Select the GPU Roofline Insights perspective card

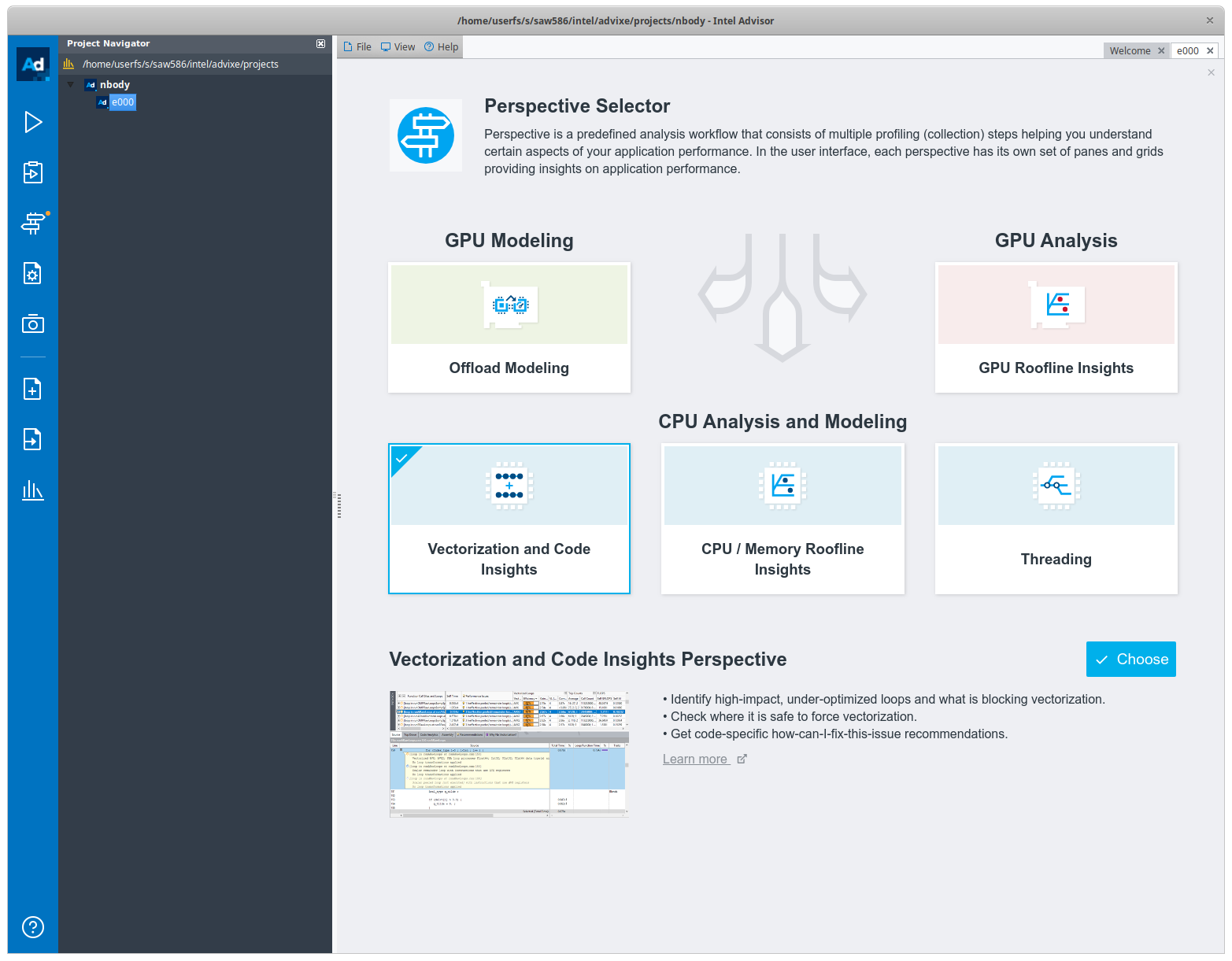(x=1056, y=327)
